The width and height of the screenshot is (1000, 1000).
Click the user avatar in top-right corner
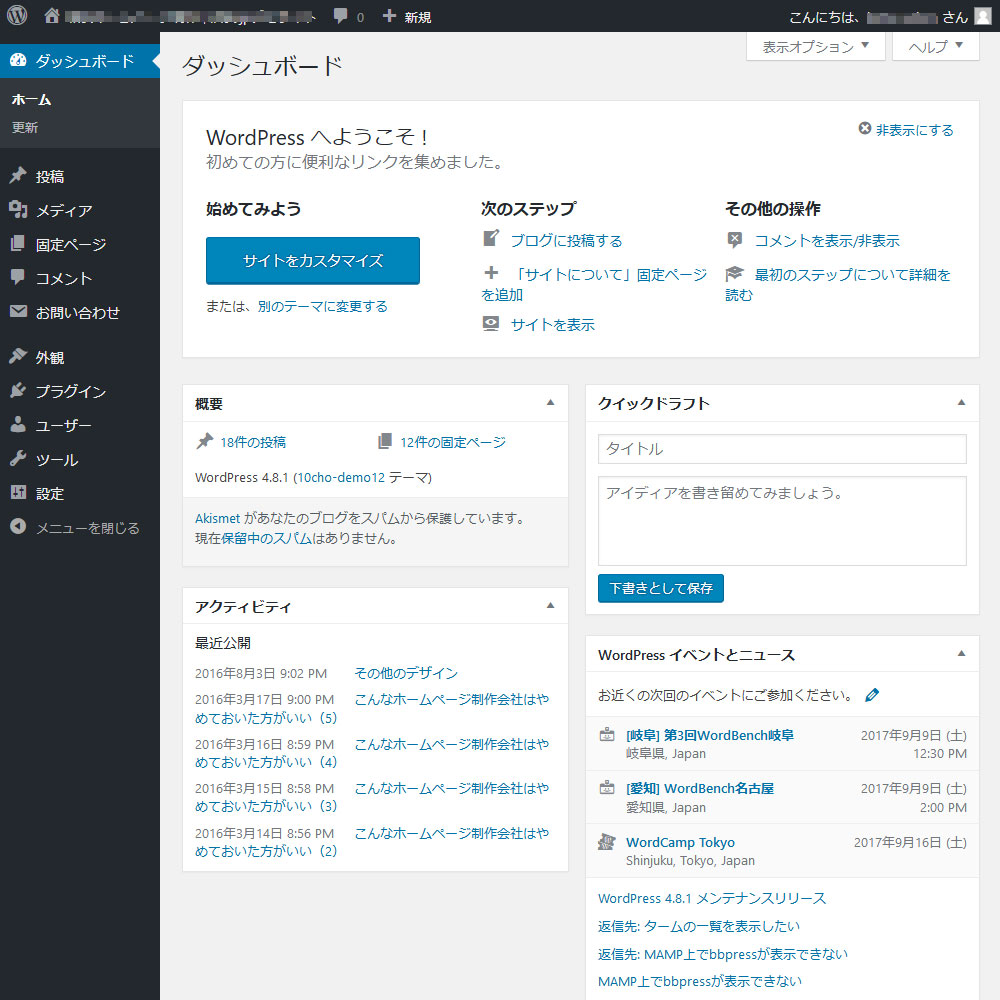pyautogui.click(x=982, y=17)
